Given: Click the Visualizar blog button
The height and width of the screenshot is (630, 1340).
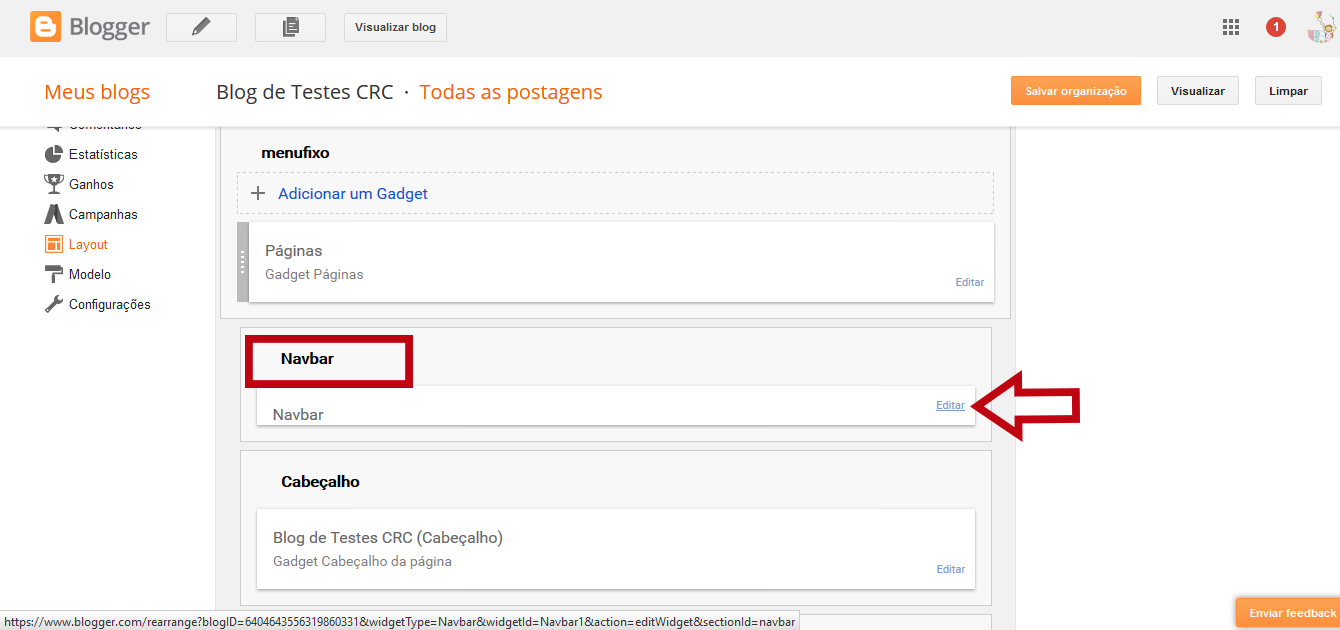Looking at the screenshot, I should click(x=395, y=27).
